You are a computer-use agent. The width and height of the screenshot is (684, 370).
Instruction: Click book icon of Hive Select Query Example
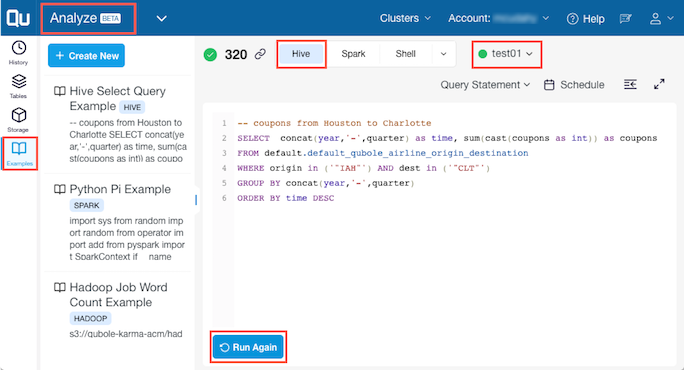pyautogui.click(x=60, y=91)
